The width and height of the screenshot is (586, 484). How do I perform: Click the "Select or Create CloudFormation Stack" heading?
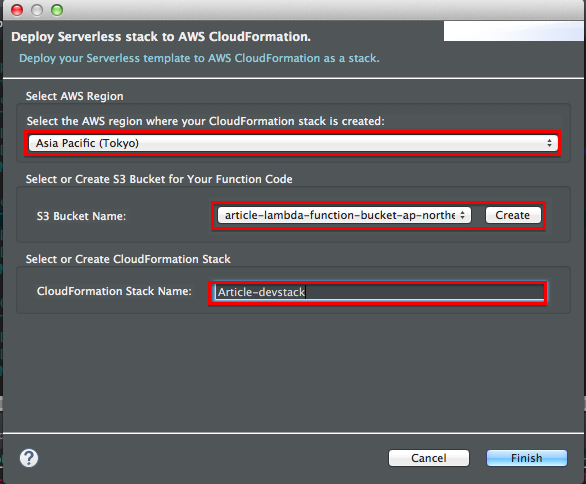(x=128, y=259)
